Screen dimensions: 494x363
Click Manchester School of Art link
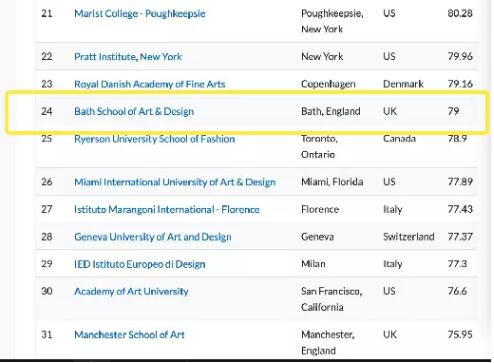129,334
